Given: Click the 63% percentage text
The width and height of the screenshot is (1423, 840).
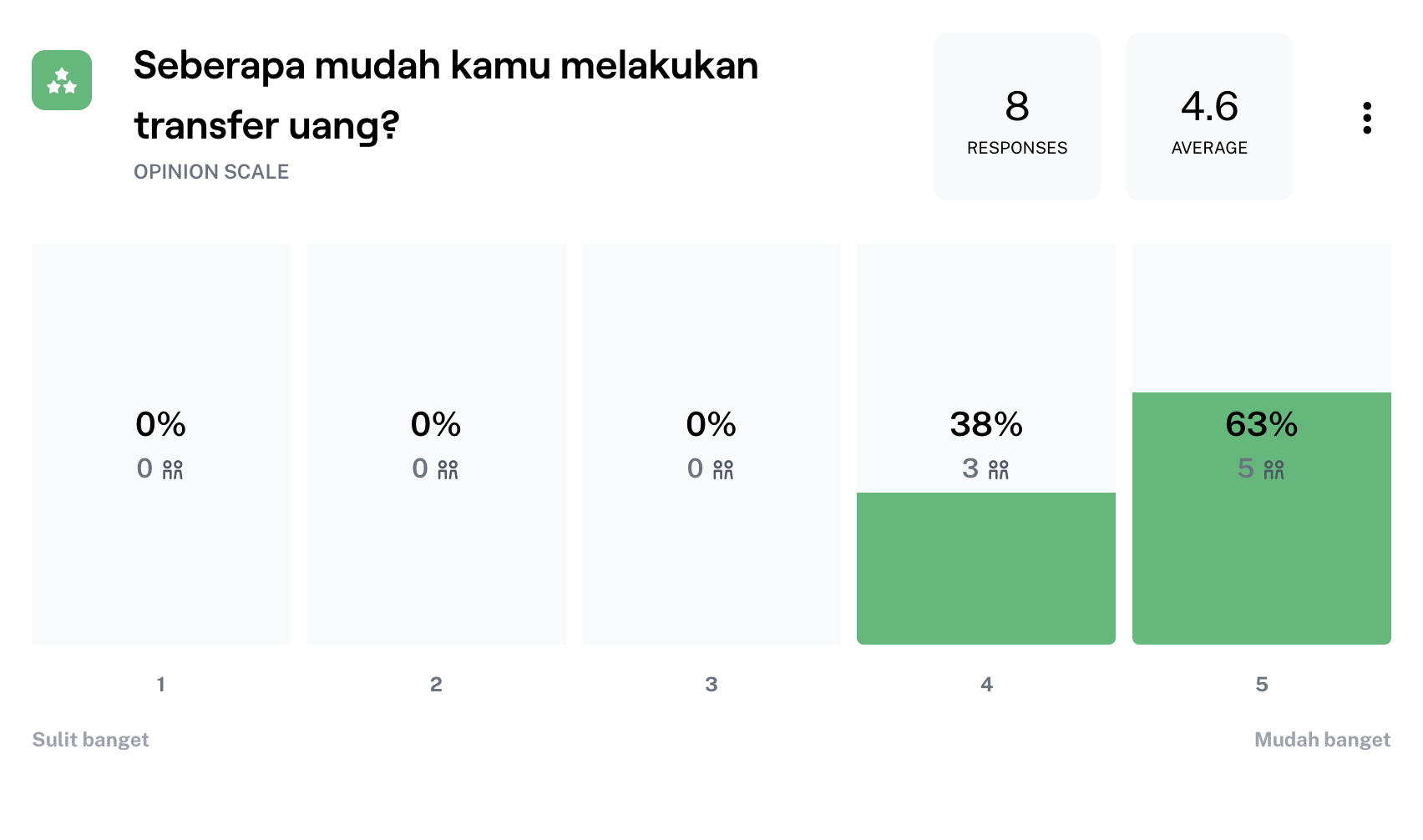Looking at the screenshot, I should pos(1262,424).
